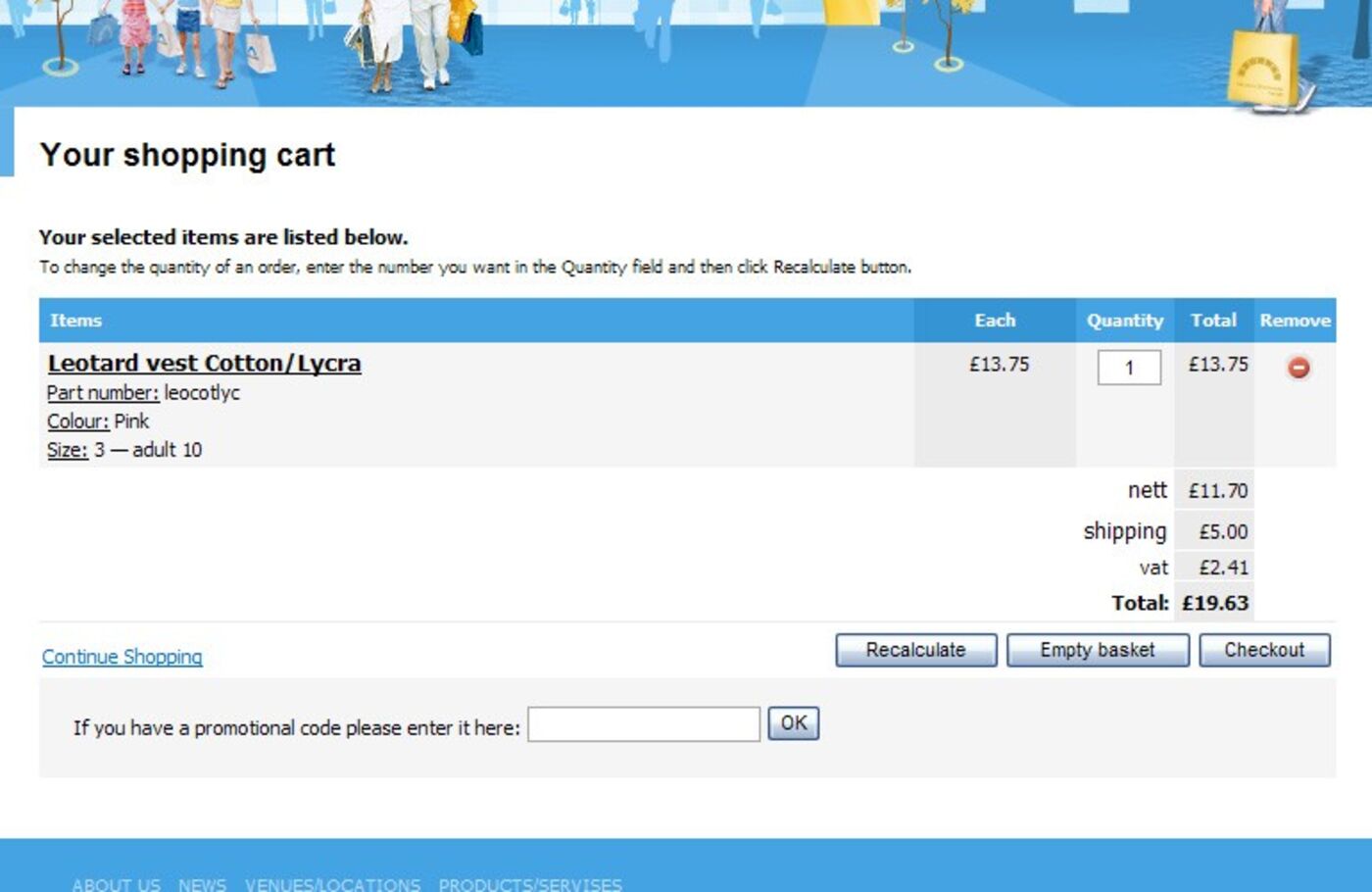Click the Items column header
This screenshot has width=1372, height=892.
[x=75, y=321]
